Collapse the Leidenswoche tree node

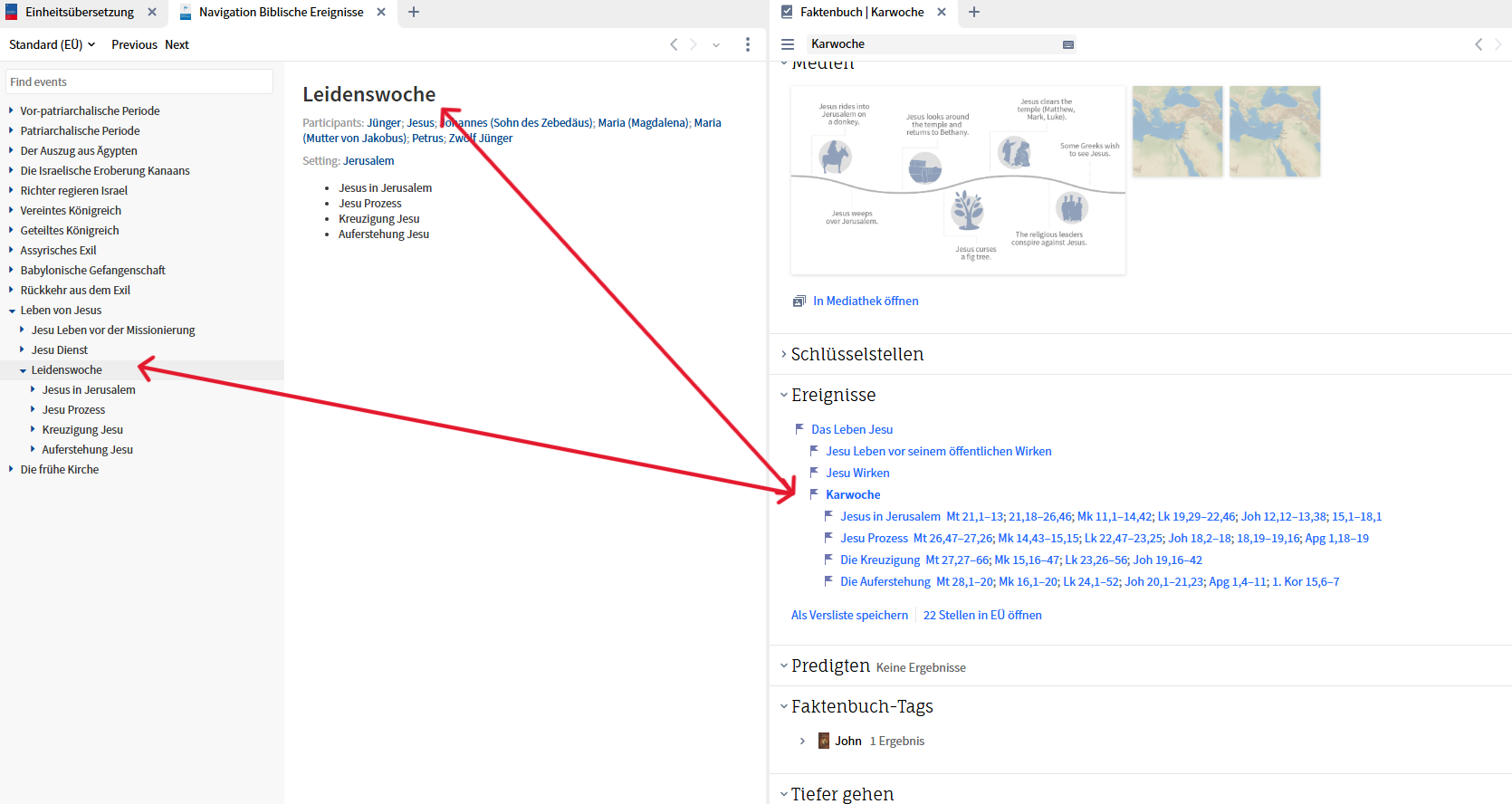[x=23, y=370]
